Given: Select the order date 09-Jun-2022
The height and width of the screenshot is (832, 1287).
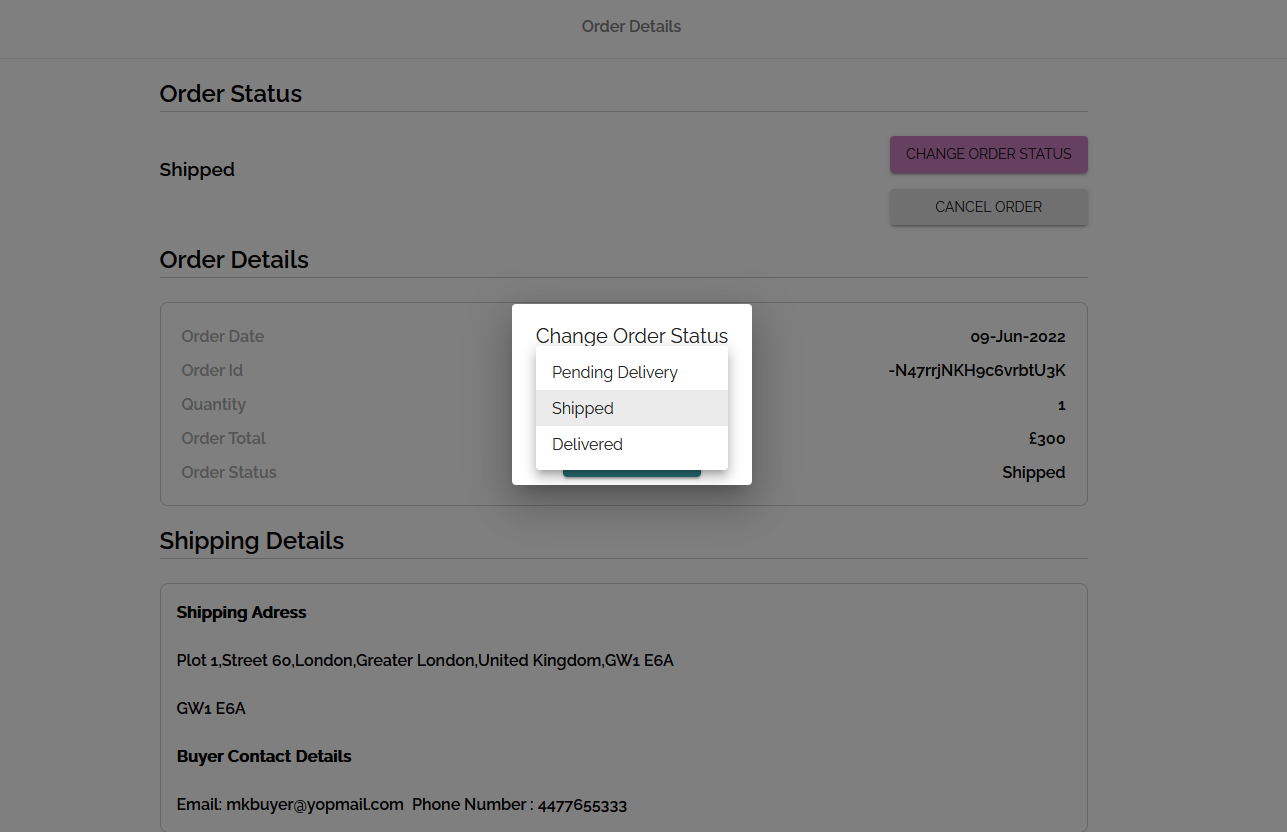Looking at the screenshot, I should point(1017,337).
